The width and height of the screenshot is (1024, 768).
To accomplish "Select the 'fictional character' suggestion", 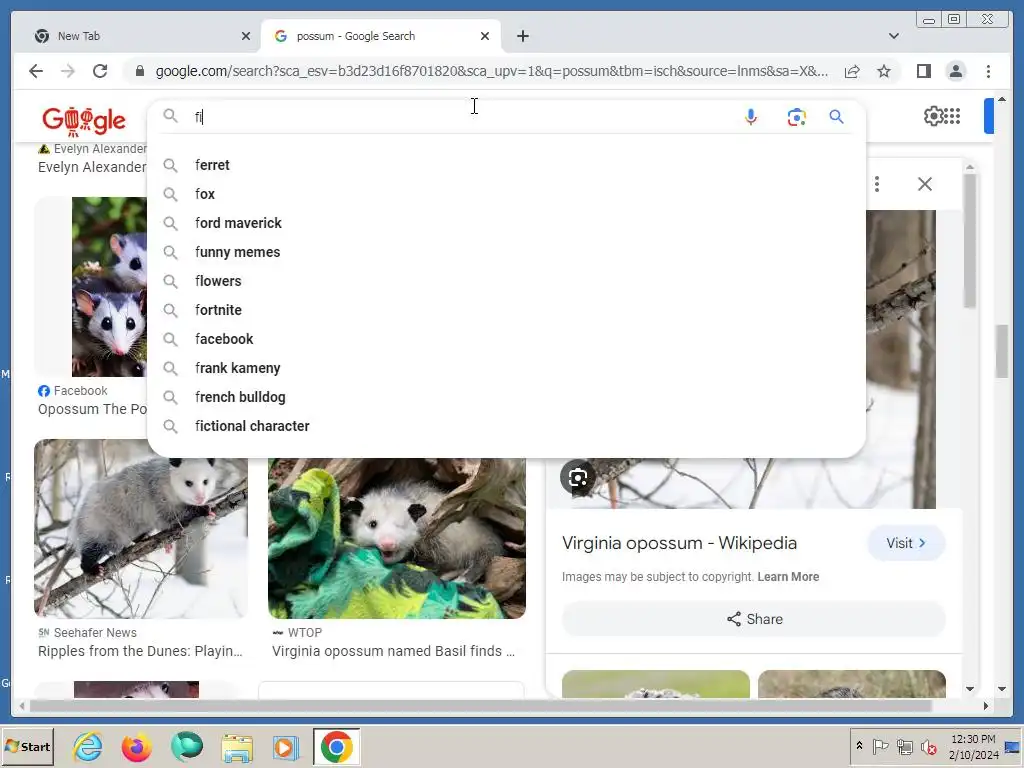I will (506, 426).
